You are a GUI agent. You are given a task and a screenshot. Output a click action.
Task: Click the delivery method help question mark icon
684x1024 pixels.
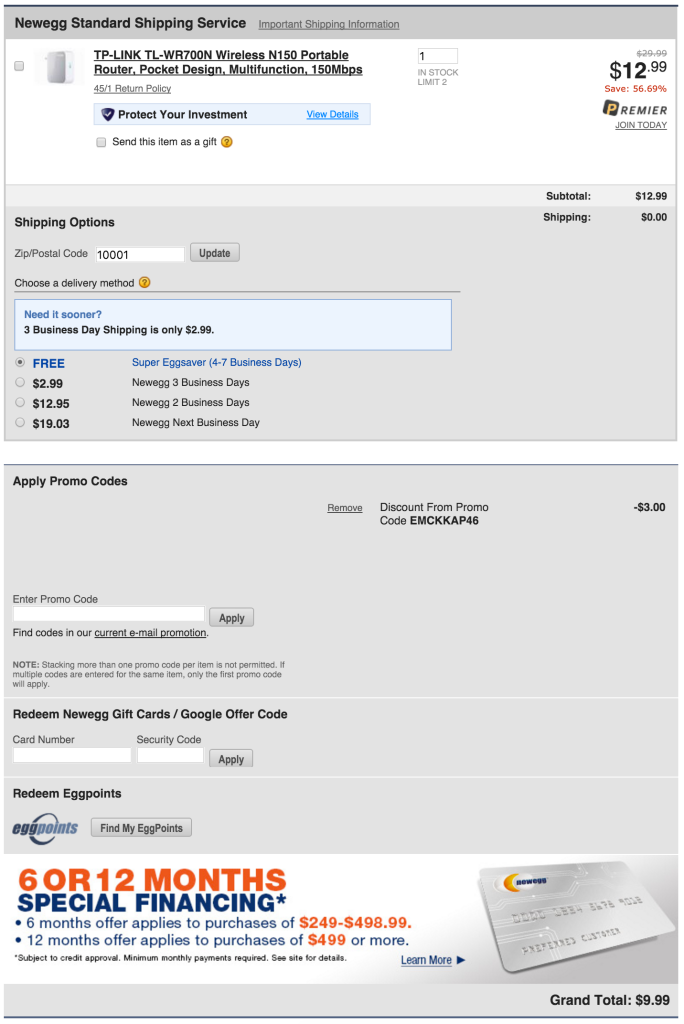pos(145,283)
